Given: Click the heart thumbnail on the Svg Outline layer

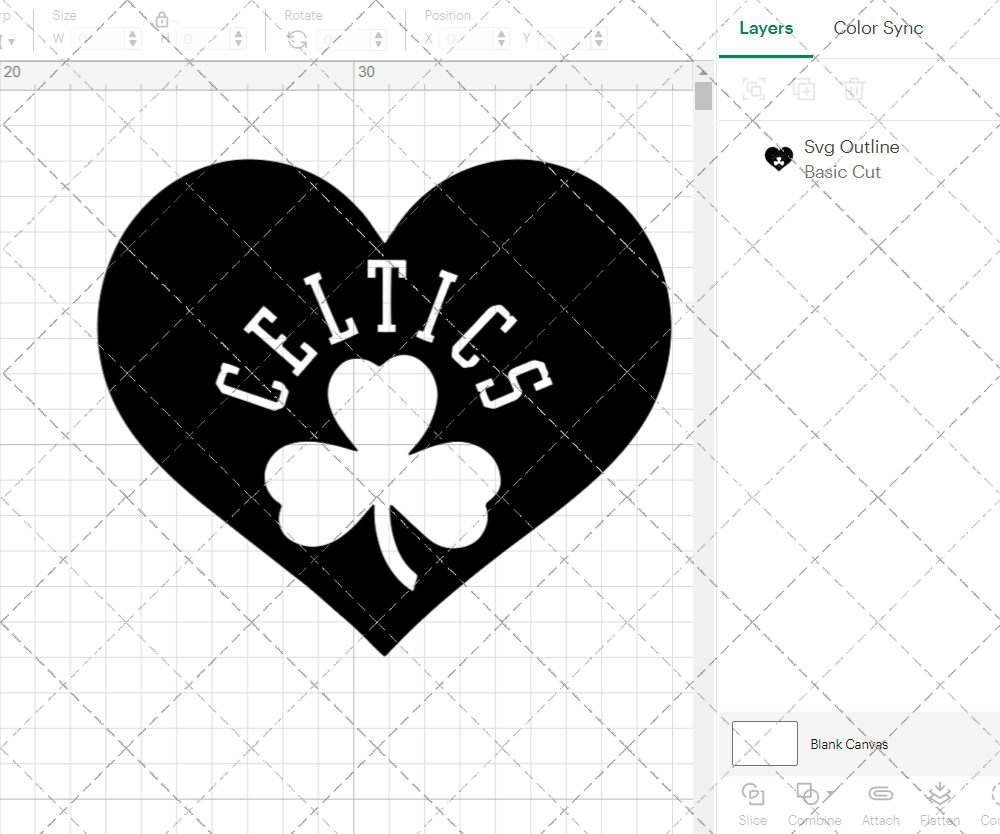Looking at the screenshot, I should coord(779,158).
